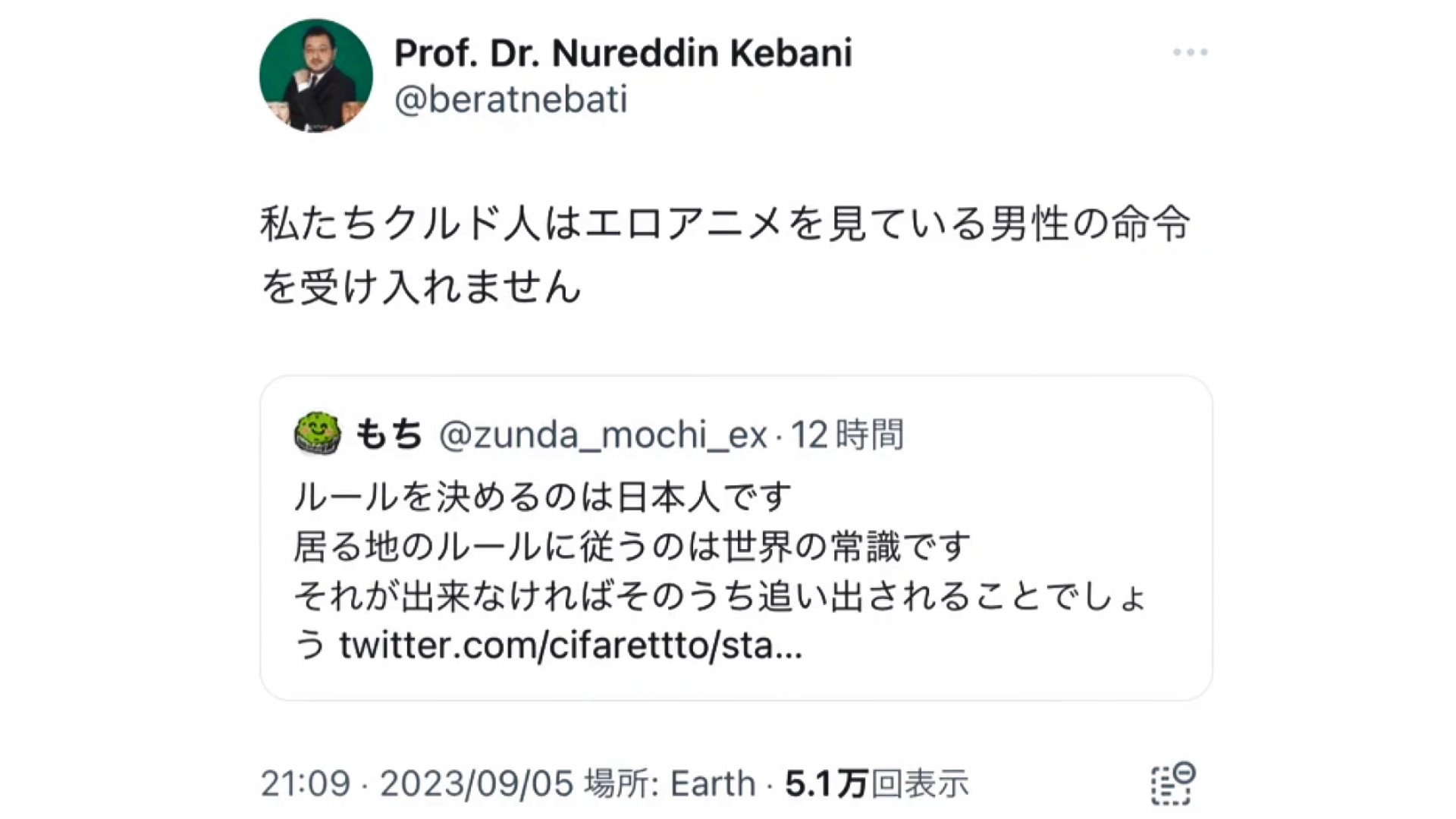This screenshot has height=819, width=1456.
Task: Open the @zunda_mochi_ex handle
Action: tap(603, 435)
